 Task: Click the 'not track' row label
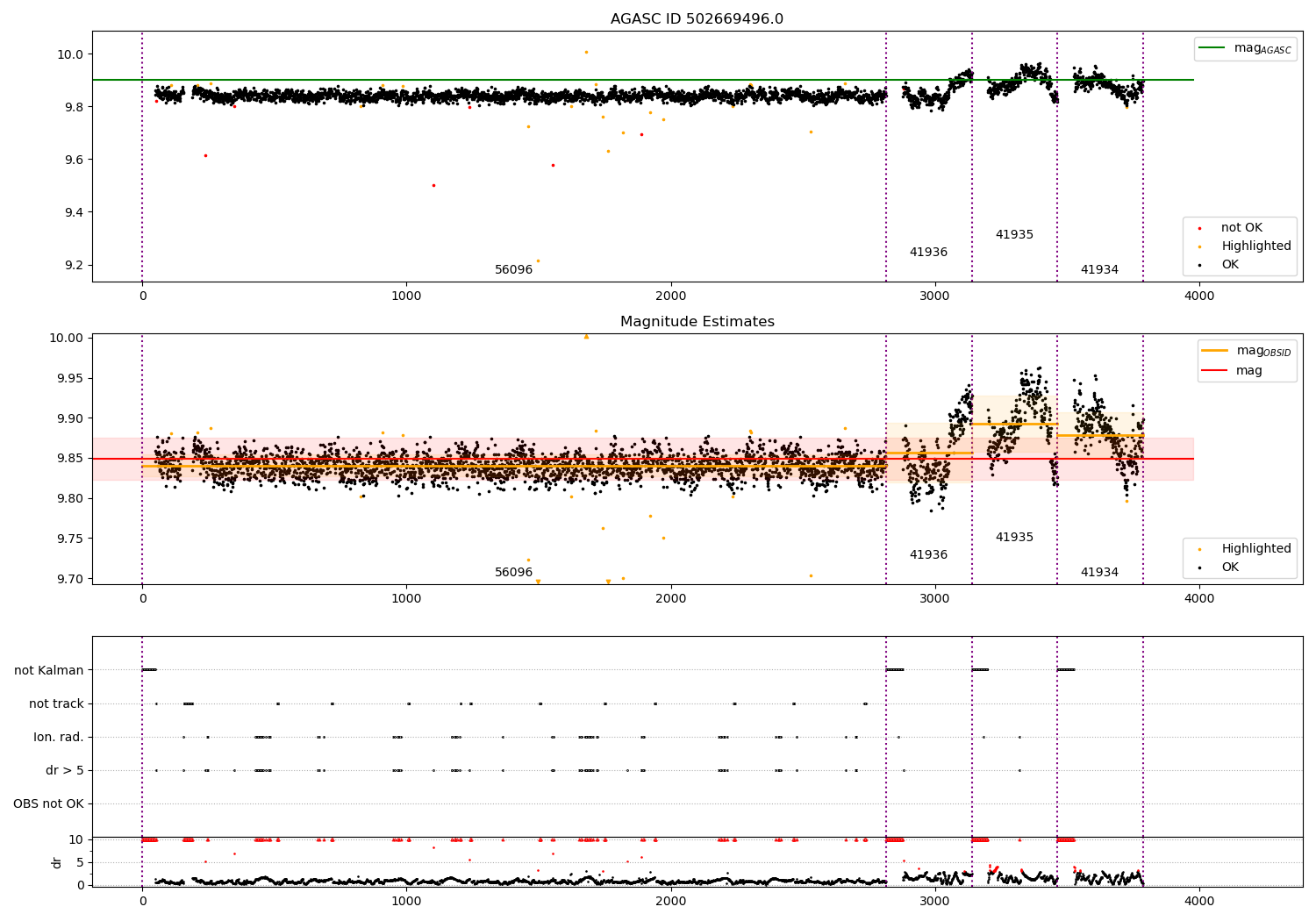click(x=56, y=704)
